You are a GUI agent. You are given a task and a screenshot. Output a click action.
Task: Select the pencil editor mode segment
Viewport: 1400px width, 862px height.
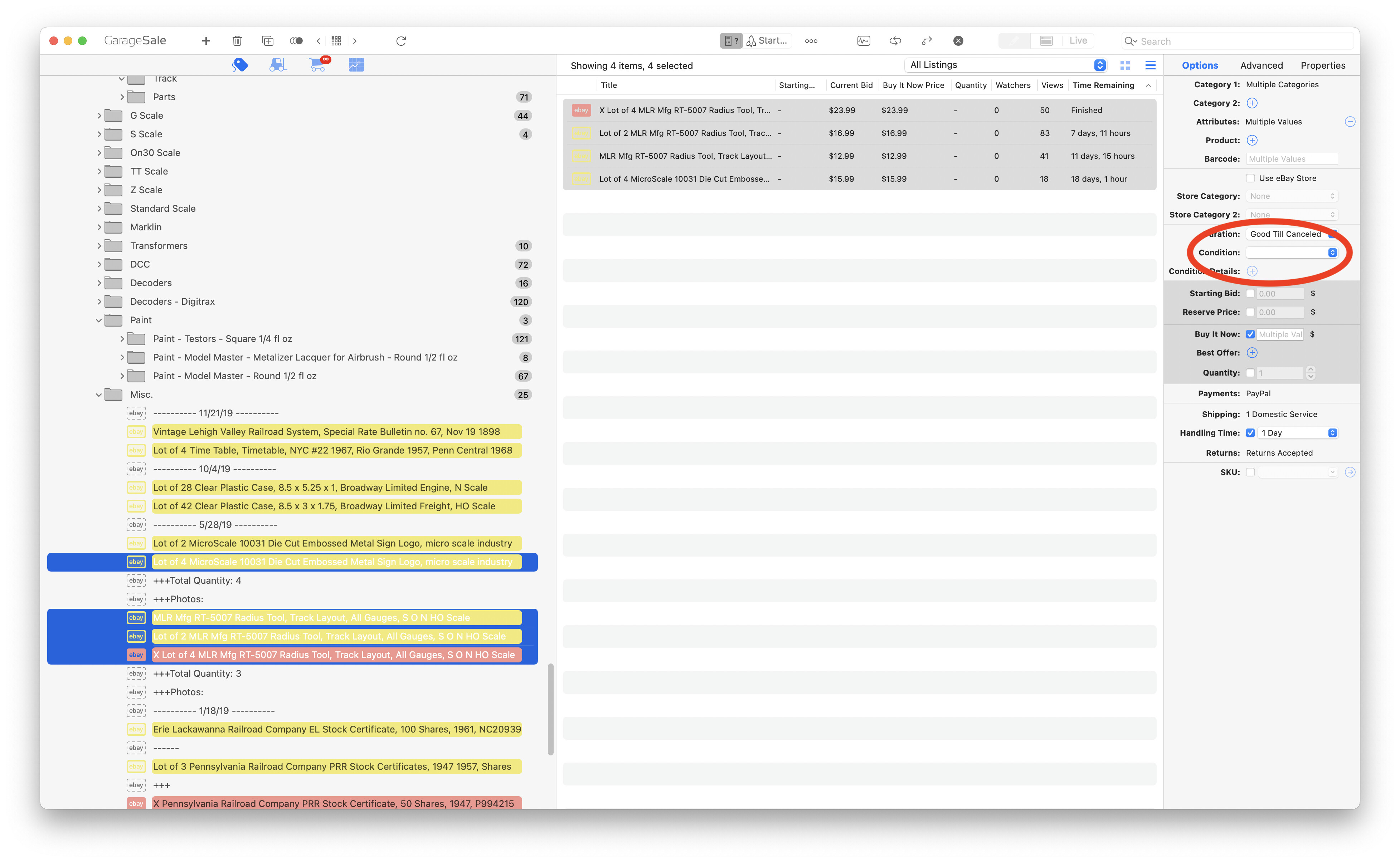tap(1015, 40)
